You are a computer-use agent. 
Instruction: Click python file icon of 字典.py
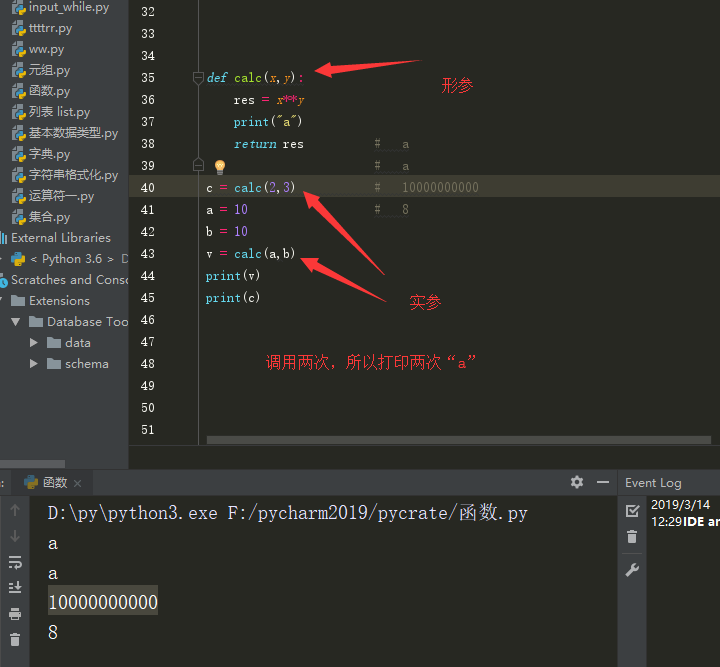click(x=19, y=154)
